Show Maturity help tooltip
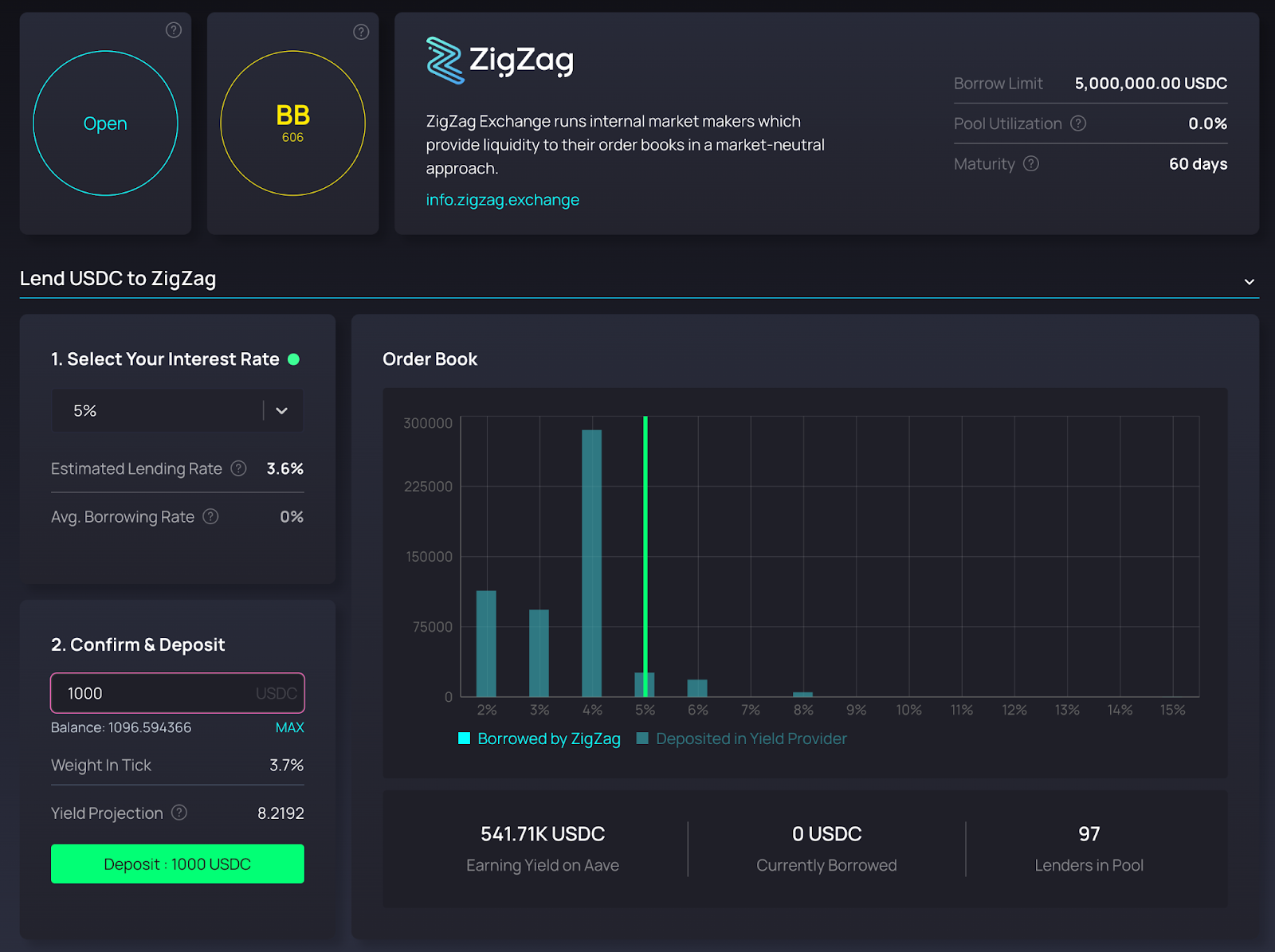 [1031, 163]
